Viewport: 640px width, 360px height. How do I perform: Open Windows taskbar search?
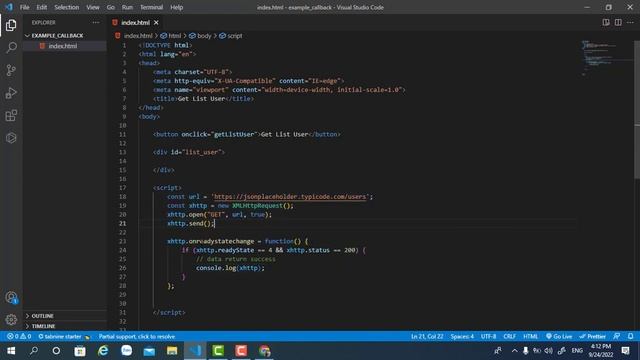(34, 351)
